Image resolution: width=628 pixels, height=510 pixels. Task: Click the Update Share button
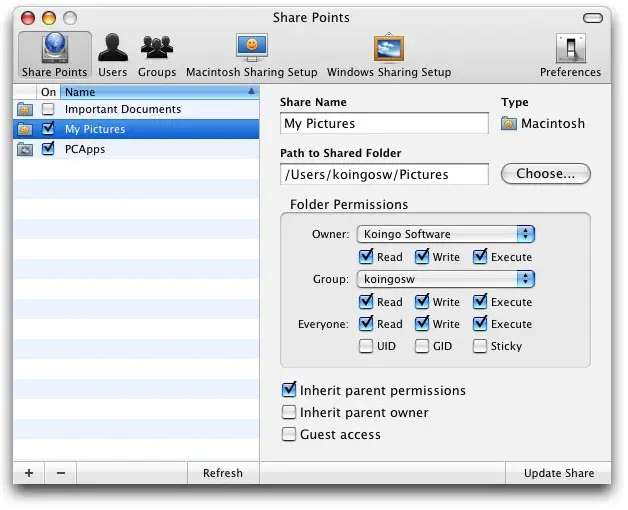tap(559, 473)
